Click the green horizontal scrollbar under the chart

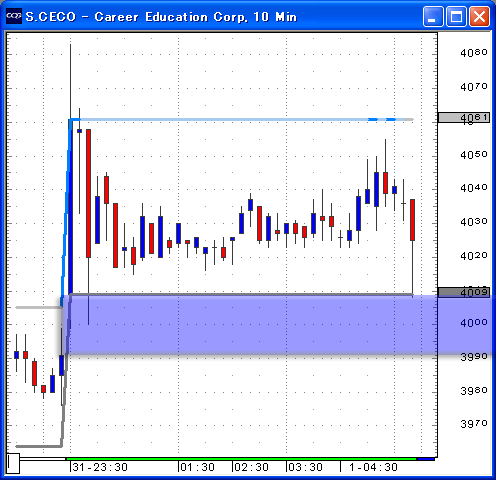[x=242, y=459]
